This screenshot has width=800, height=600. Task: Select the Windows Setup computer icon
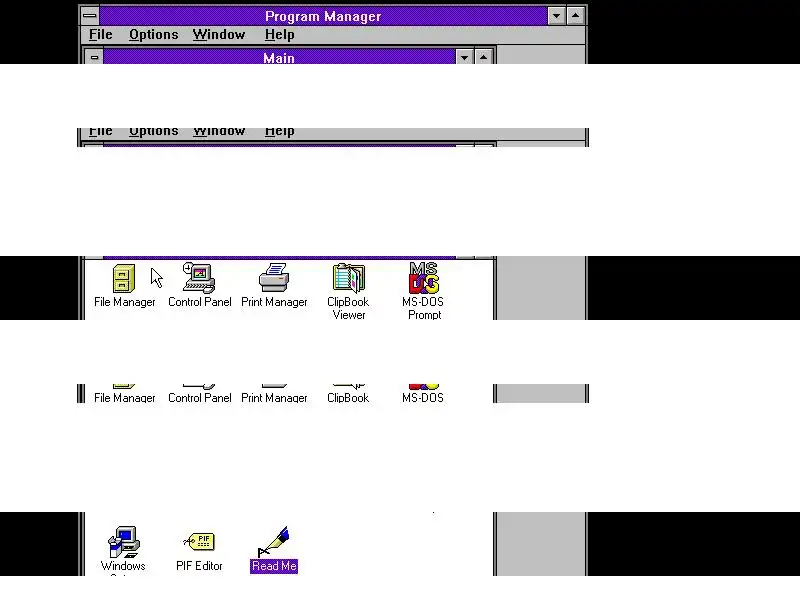click(123, 542)
